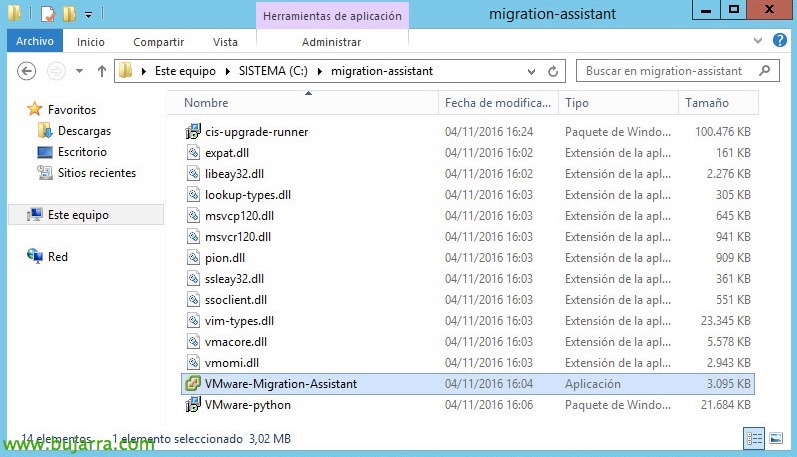
Task: Click the SISTEMA (C:) breadcrumb in address bar
Action: click(274, 72)
